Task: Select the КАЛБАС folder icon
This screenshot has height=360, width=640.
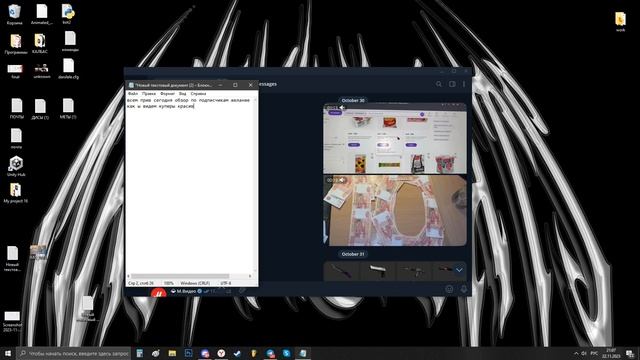Action: (x=40, y=44)
